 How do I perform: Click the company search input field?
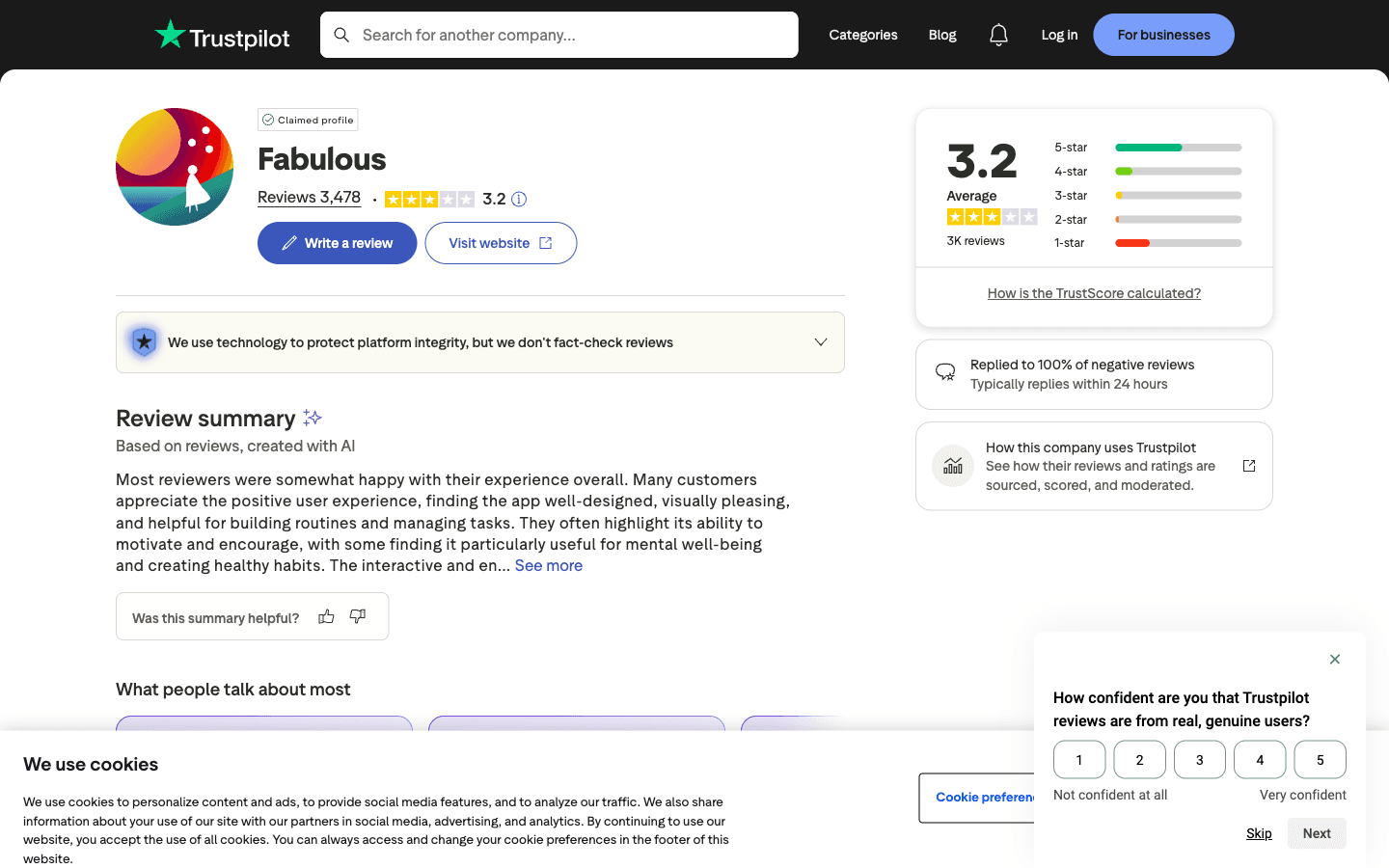click(x=559, y=35)
